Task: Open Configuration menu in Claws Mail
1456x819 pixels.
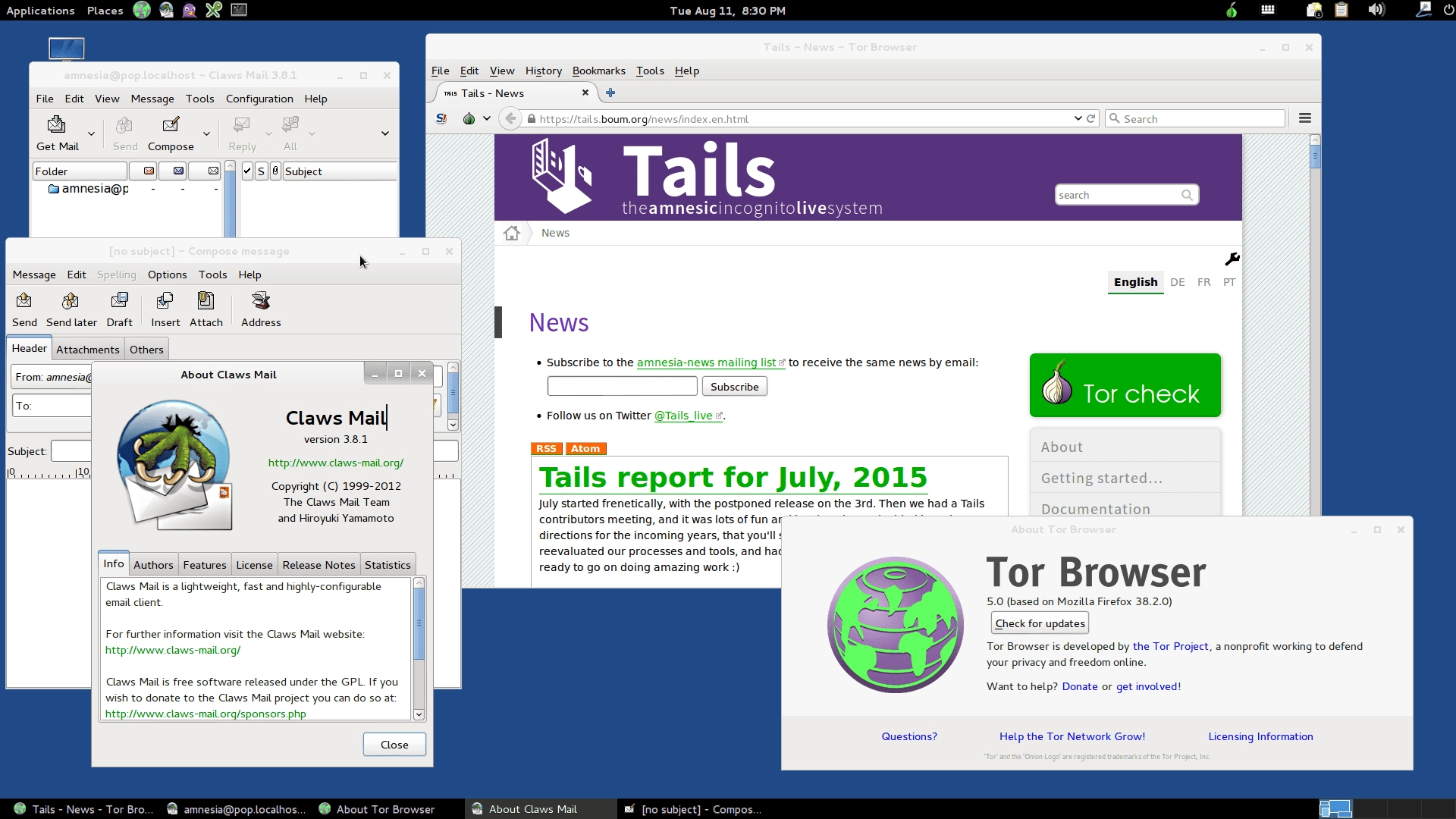Action: pyautogui.click(x=259, y=99)
